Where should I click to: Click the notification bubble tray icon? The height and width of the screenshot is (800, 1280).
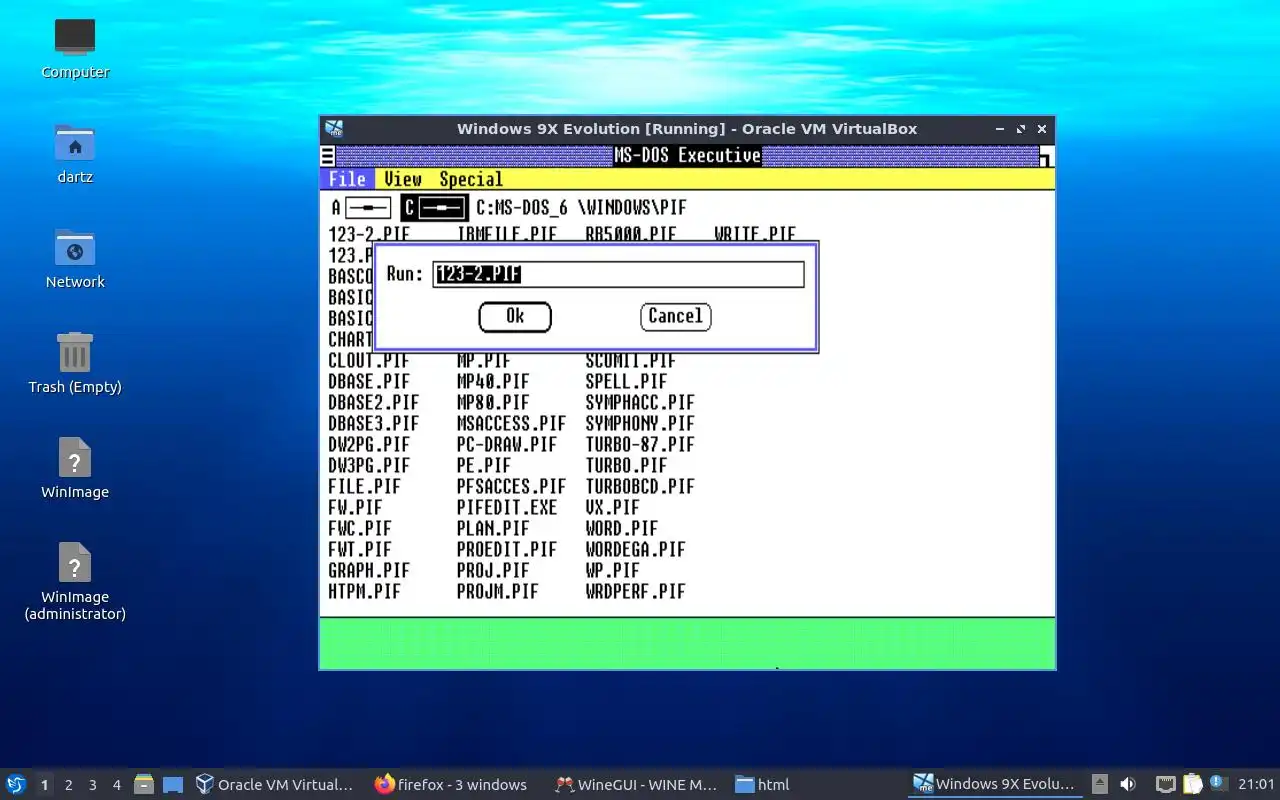tap(1218, 783)
